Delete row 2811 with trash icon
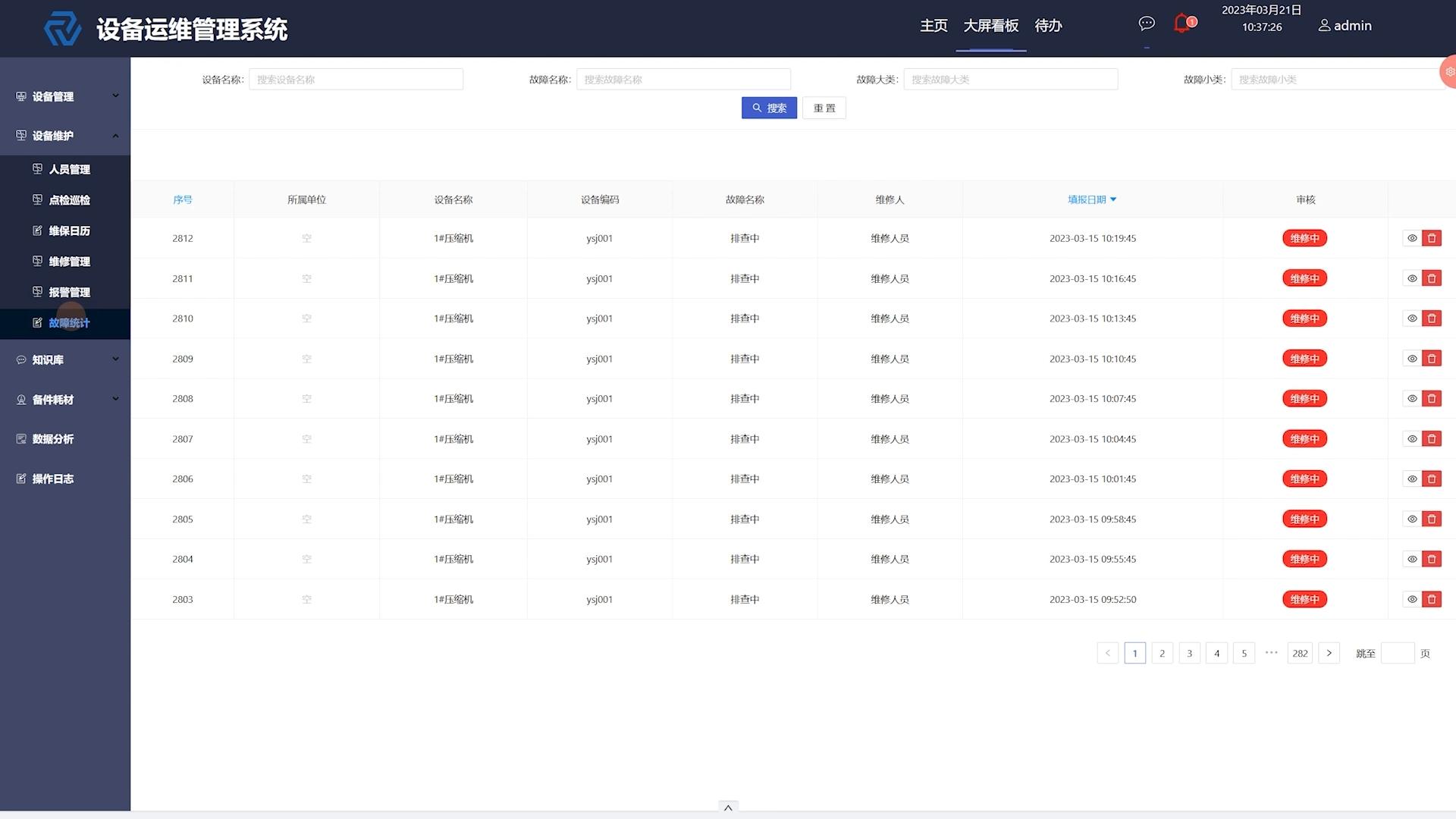This screenshot has width=1456, height=819. click(x=1432, y=278)
